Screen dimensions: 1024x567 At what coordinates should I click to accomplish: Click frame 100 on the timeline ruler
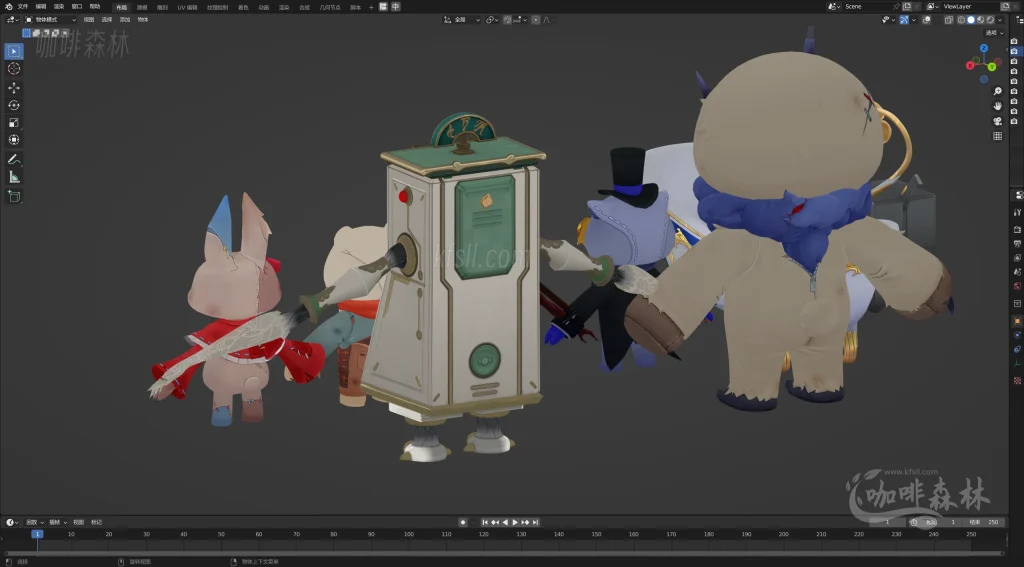click(x=408, y=534)
